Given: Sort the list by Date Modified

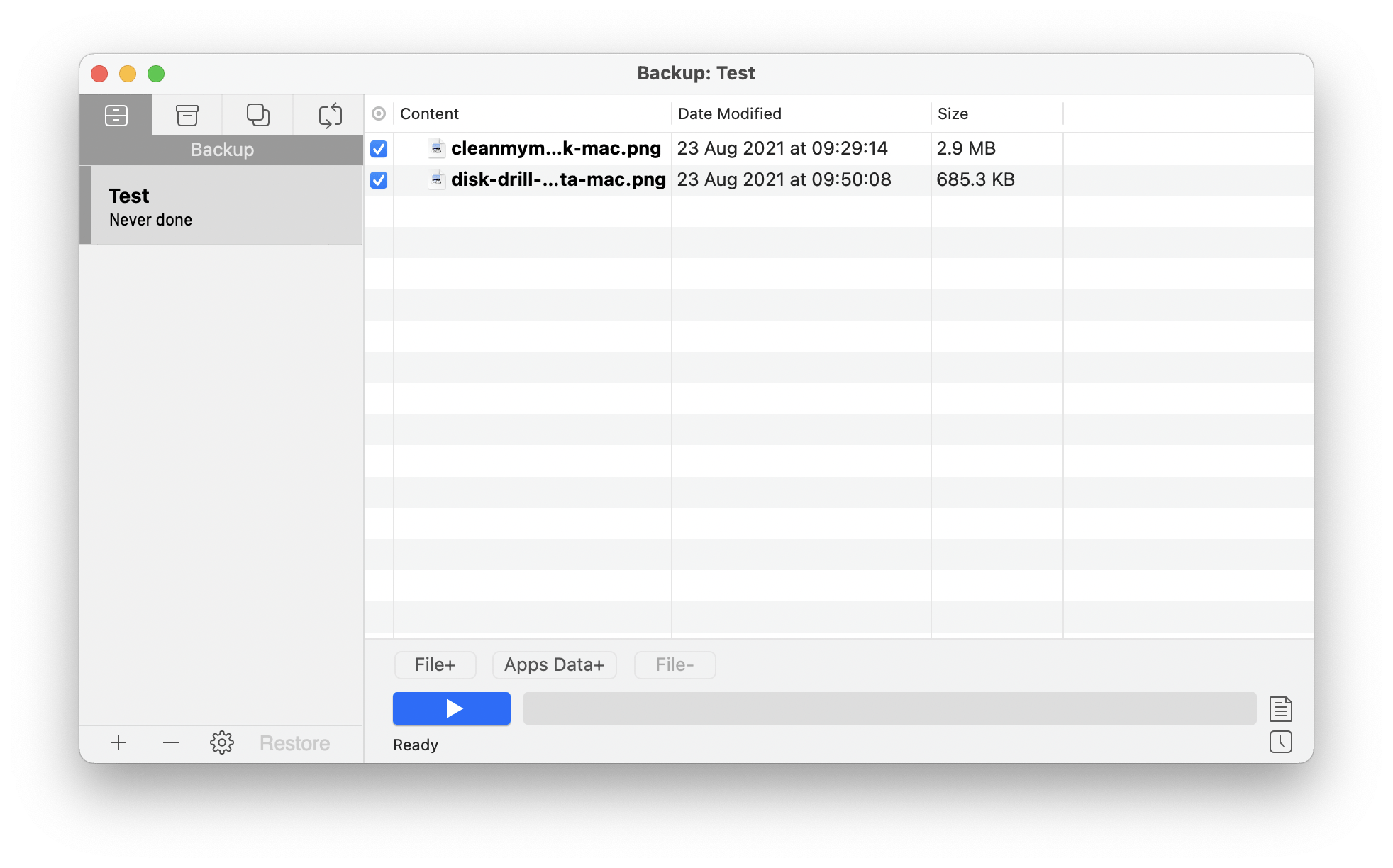Looking at the screenshot, I should tap(729, 113).
